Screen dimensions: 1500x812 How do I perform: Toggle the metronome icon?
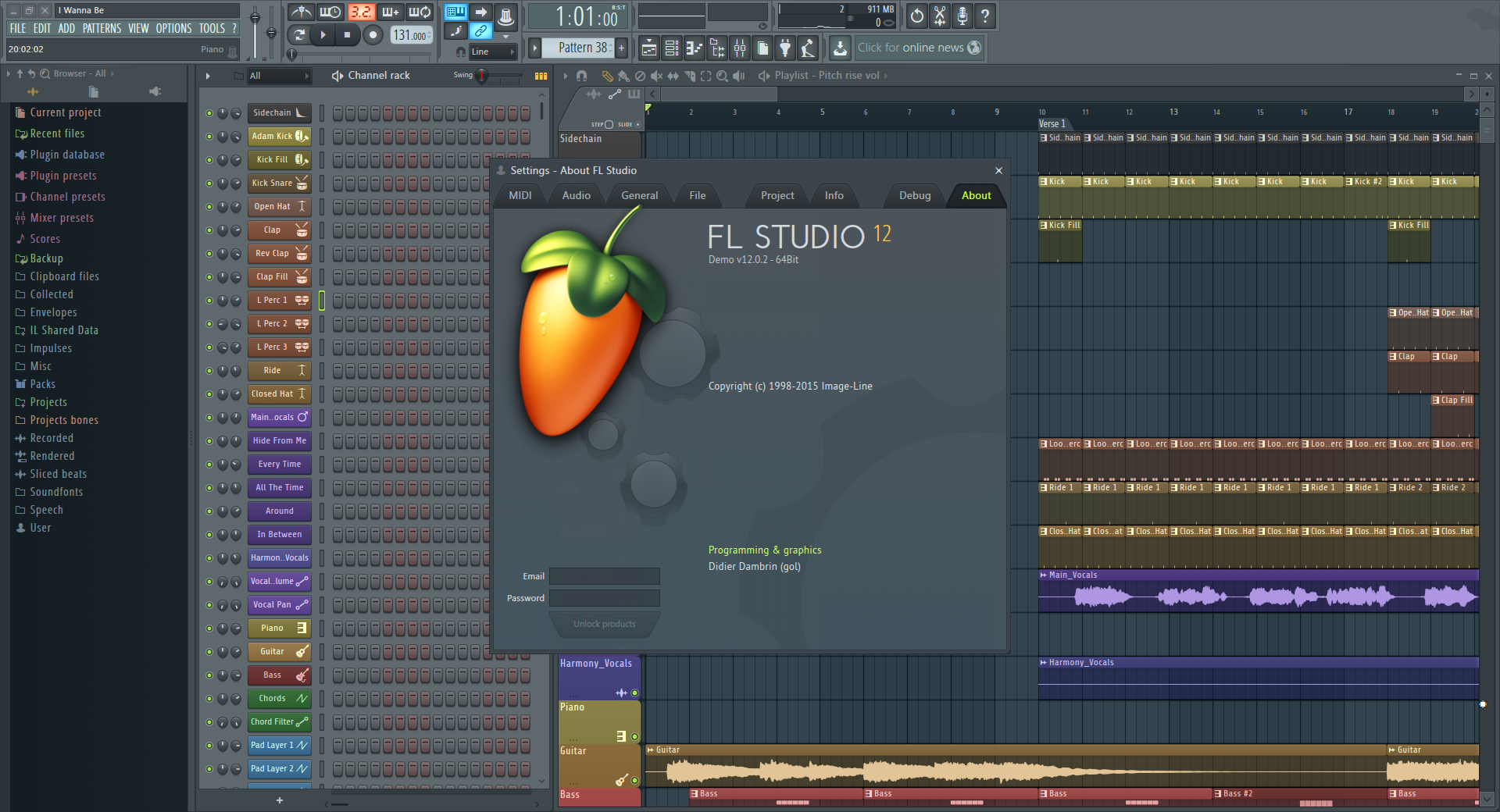(301, 12)
